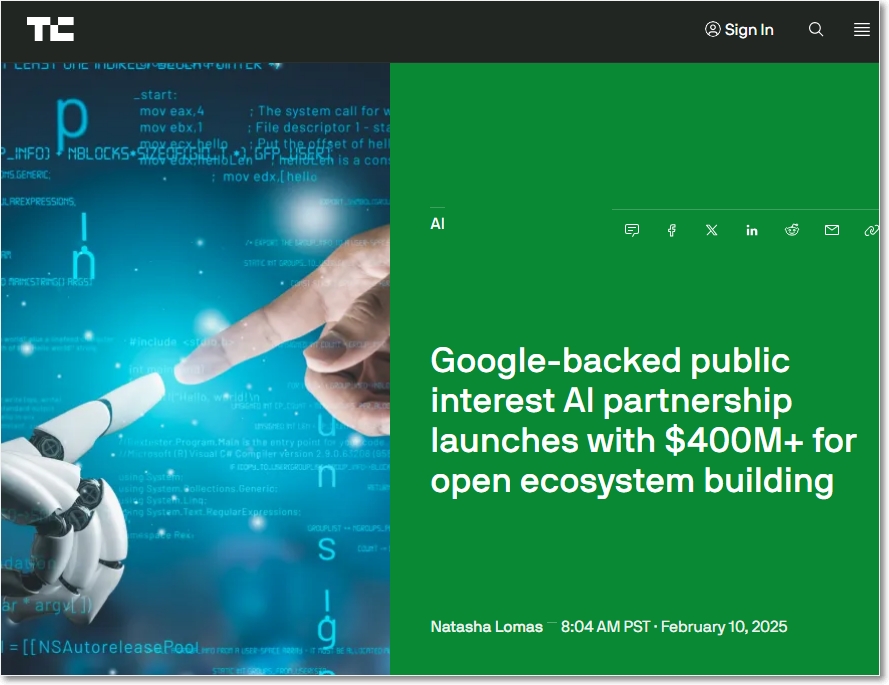
Task: Share article on X
Action: 712,230
